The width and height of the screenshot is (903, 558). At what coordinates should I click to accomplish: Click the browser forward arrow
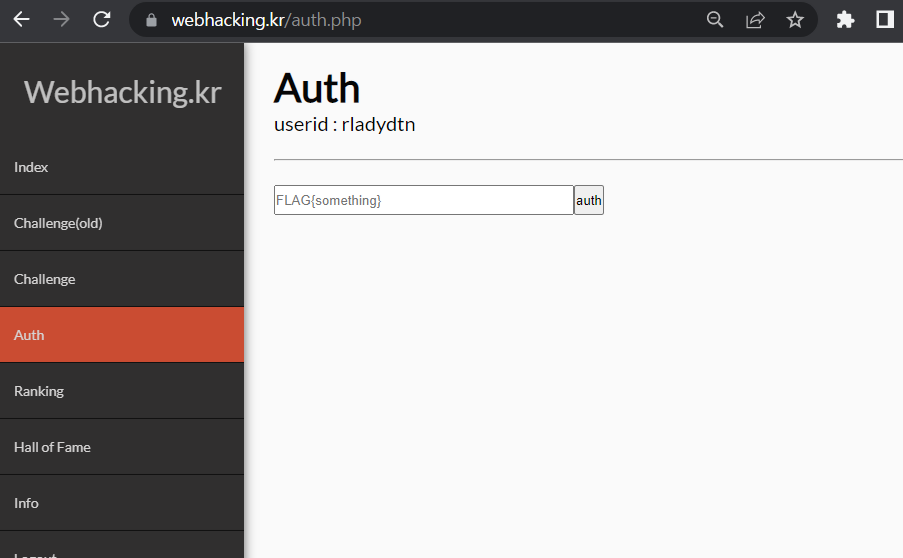(61, 20)
